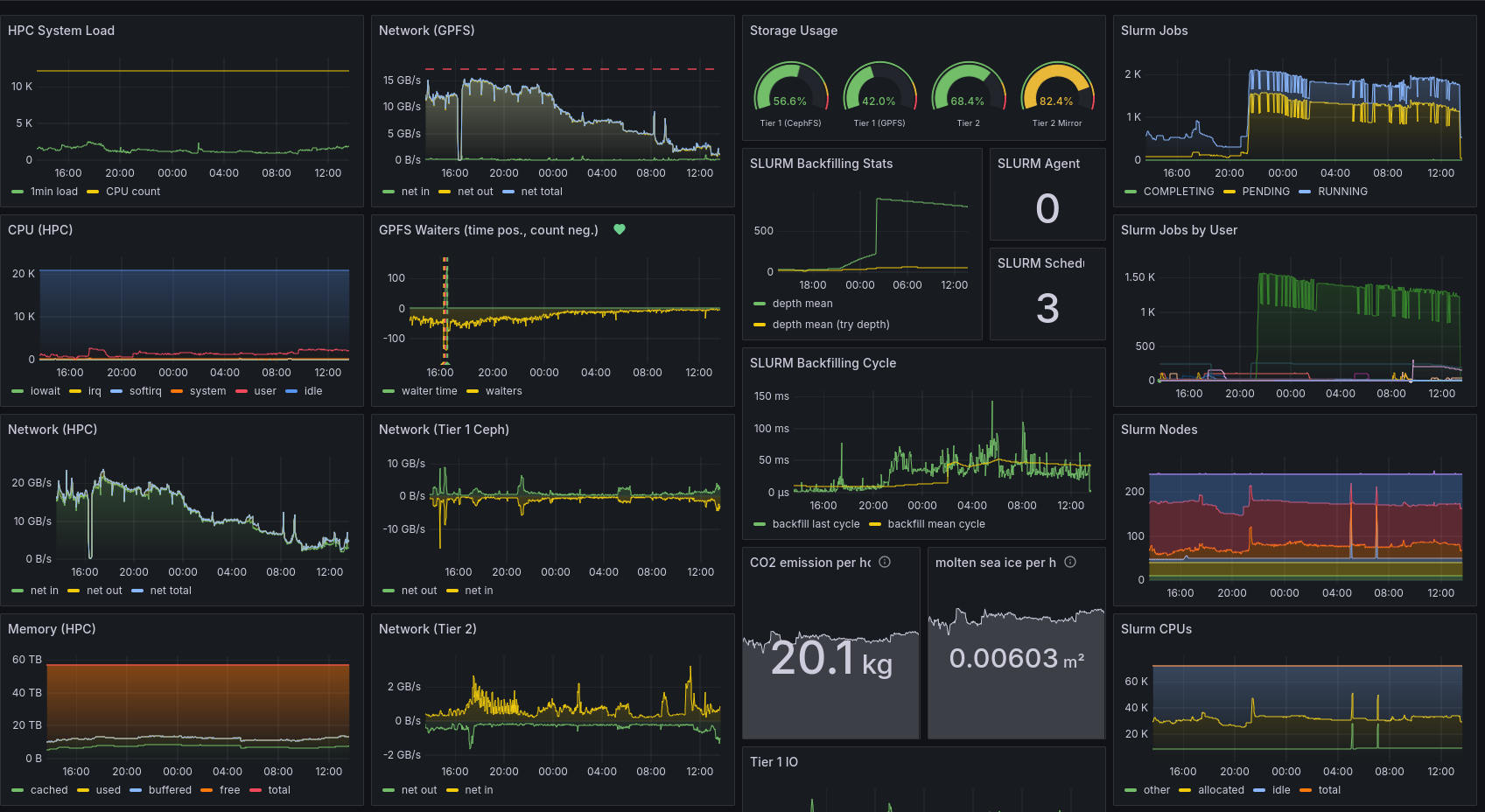Viewport: 1485px width, 812px height.
Task: Toggle the softirq series in CPU (HPC)
Action: pyautogui.click(x=145, y=391)
